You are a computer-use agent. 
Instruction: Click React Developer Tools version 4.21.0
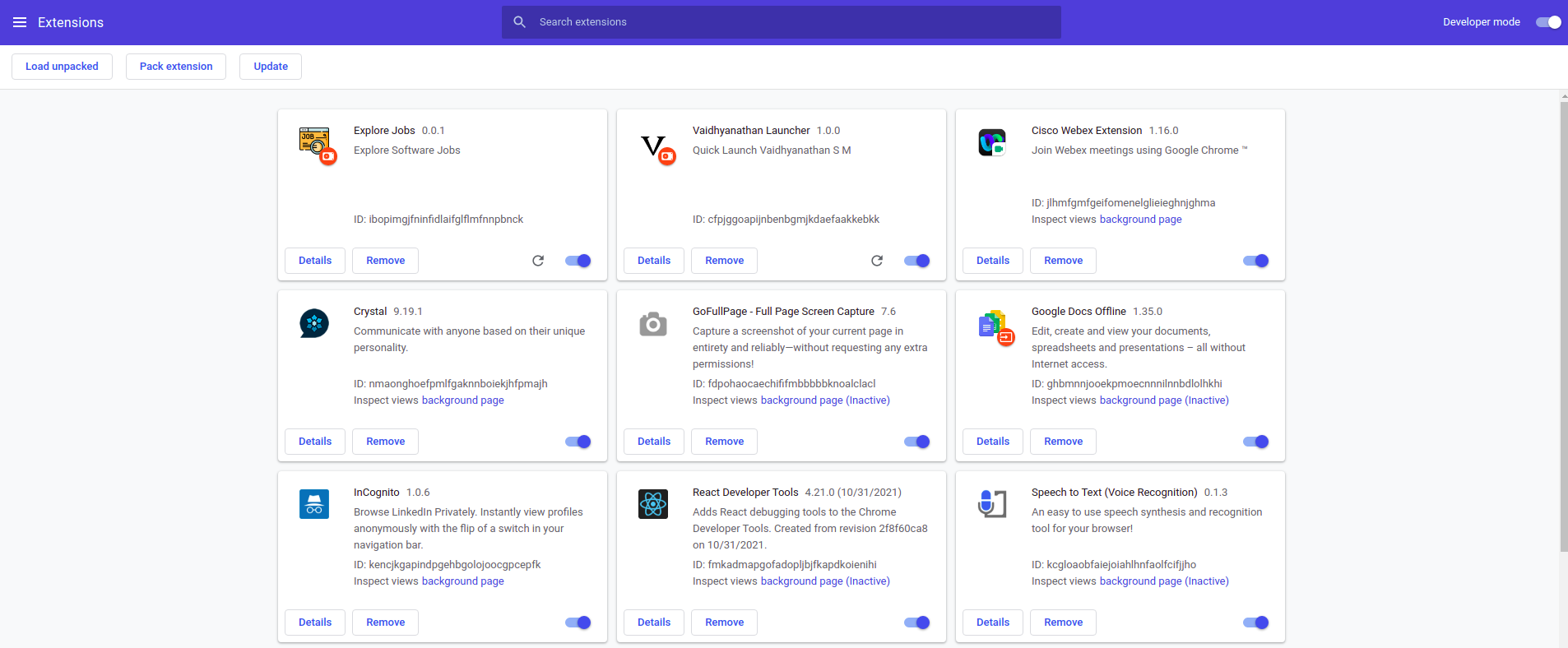coord(853,493)
